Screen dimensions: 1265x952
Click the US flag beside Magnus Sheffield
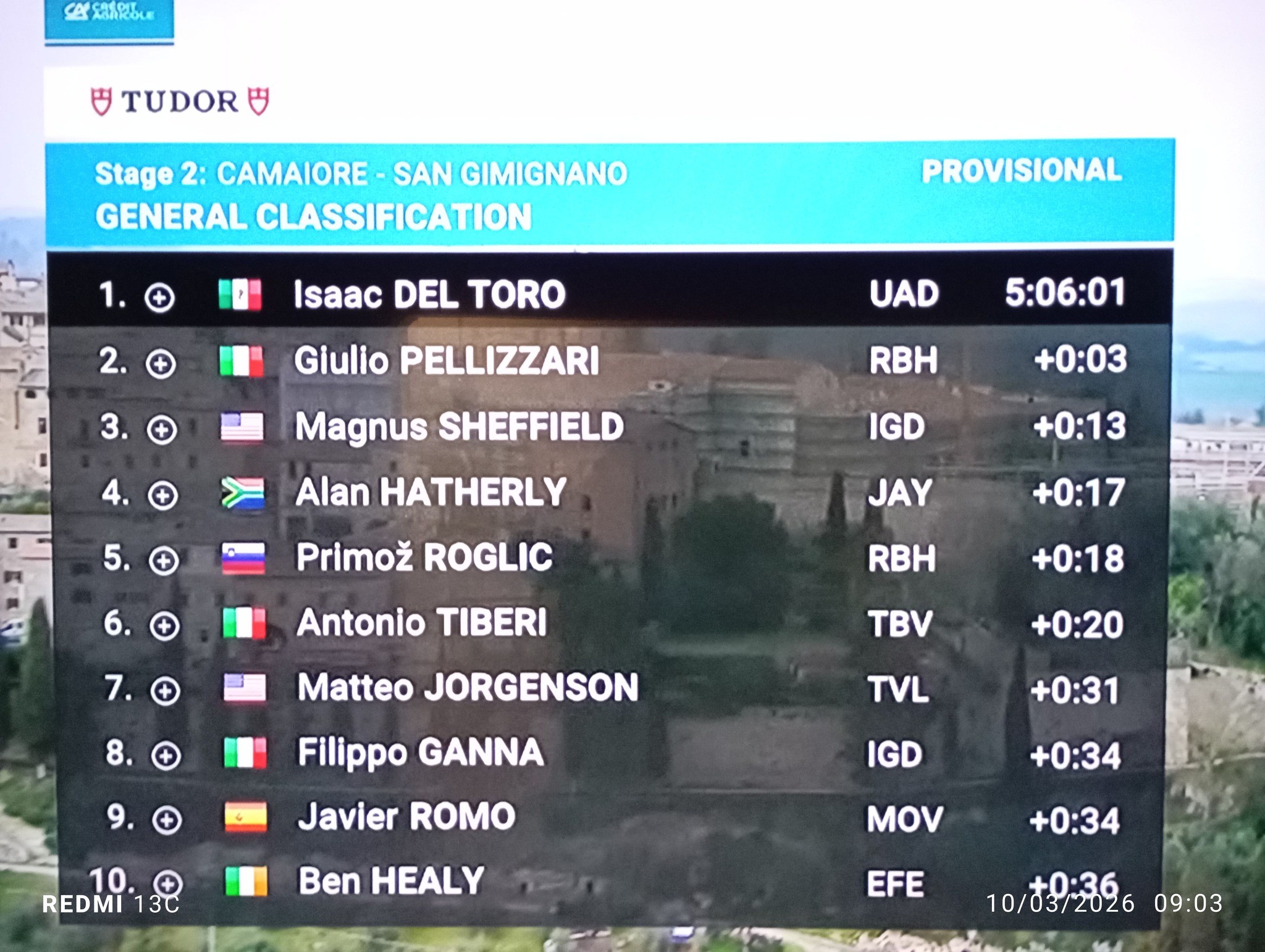[242, 427]
